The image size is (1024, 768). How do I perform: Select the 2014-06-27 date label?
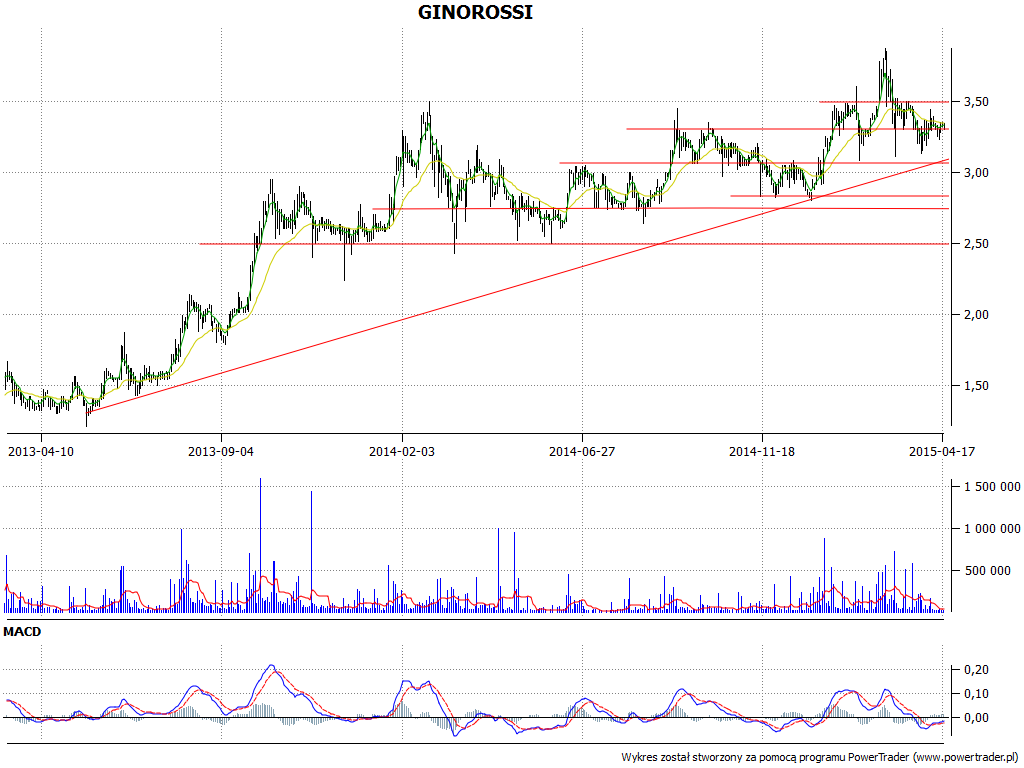582,451
